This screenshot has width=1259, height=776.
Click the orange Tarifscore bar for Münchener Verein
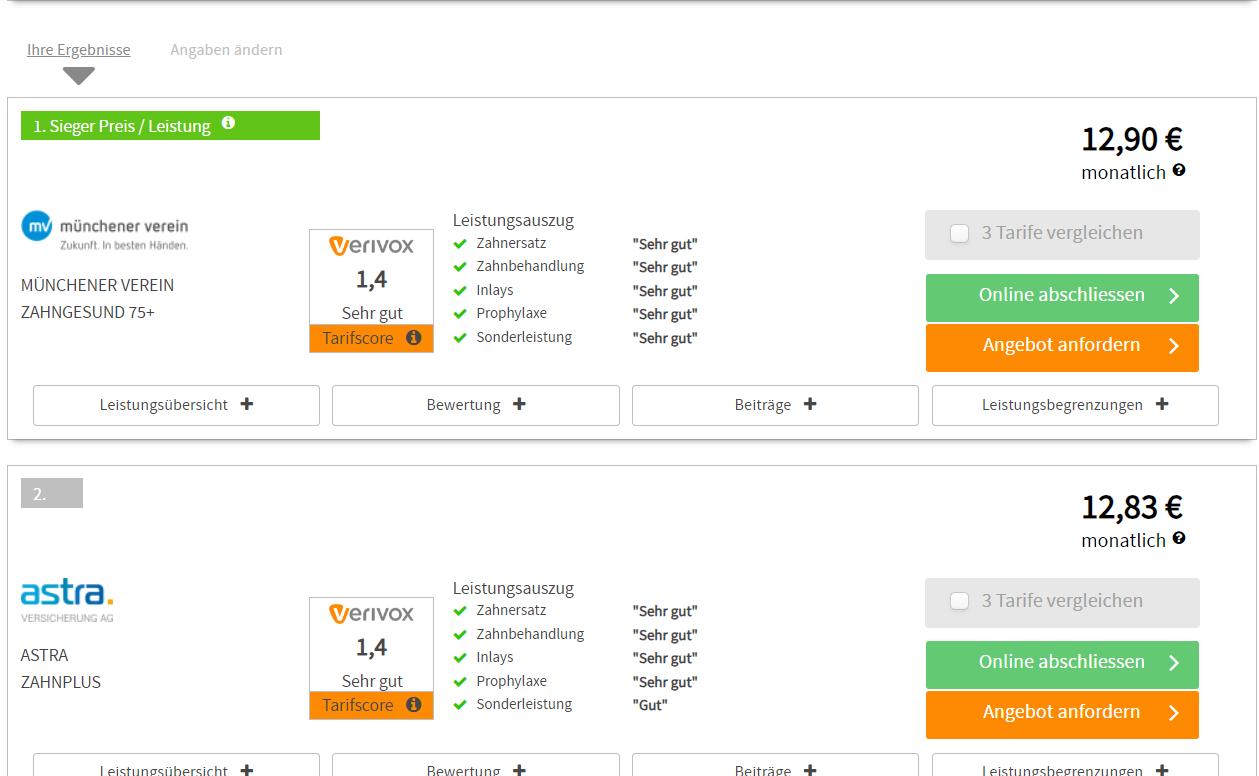pyautogui.click(x=358, y=339)
